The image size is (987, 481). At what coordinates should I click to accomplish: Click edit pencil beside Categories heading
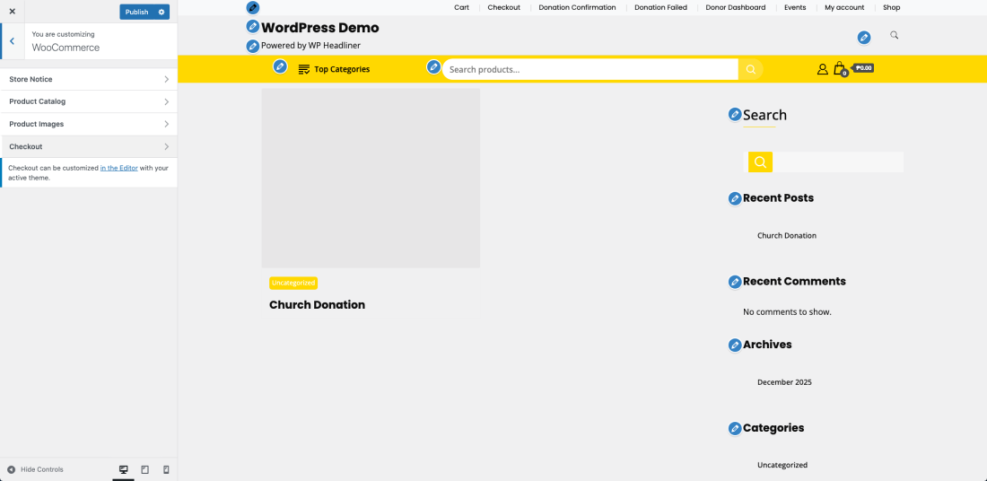click(735, 428)
